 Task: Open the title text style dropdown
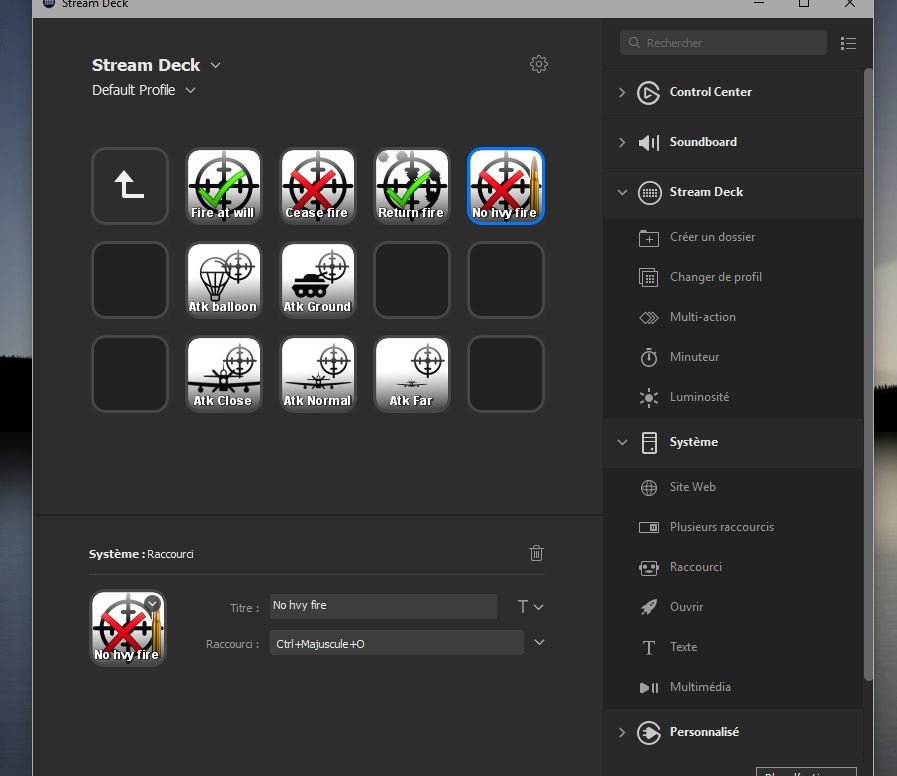click(530, 607)
